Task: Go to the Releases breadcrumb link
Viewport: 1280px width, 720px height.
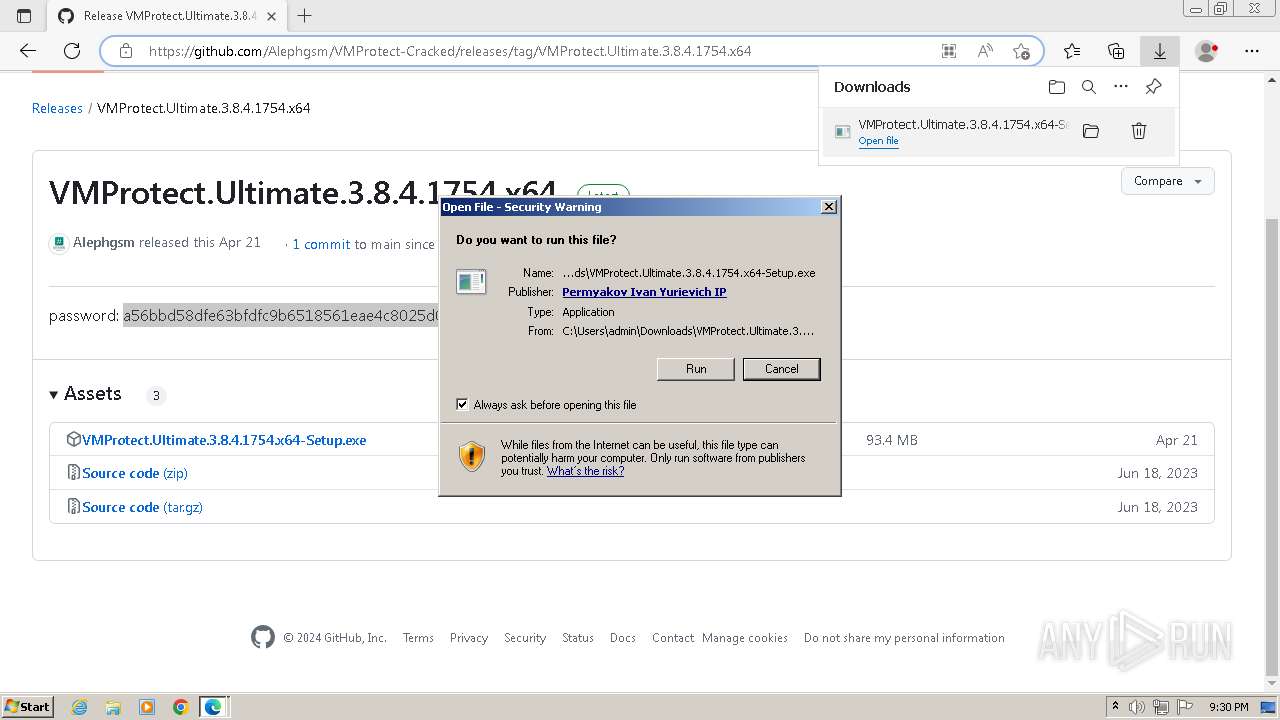Action: coord(57,108)
